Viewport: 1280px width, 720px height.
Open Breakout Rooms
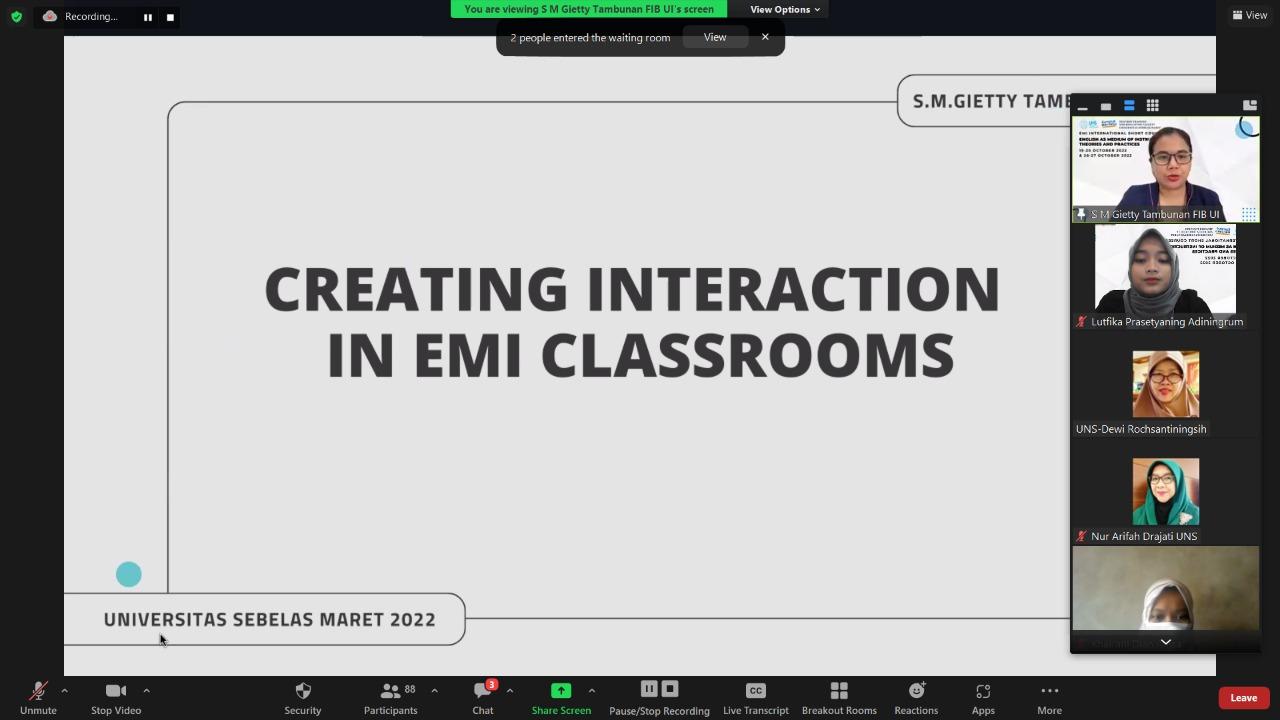coord(838,698)
